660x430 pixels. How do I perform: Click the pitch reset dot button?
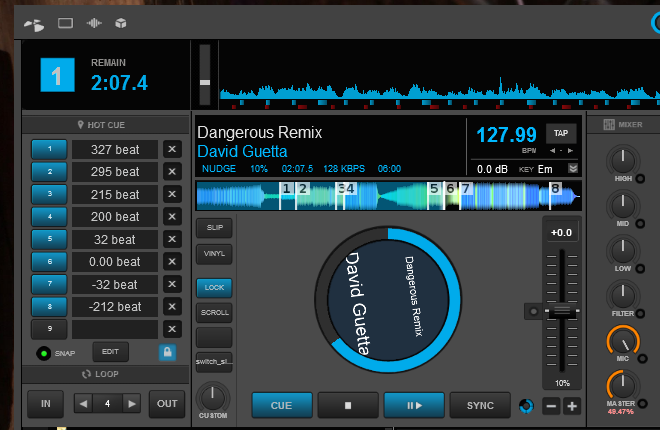pyautogui.click(x=533, y=312)
